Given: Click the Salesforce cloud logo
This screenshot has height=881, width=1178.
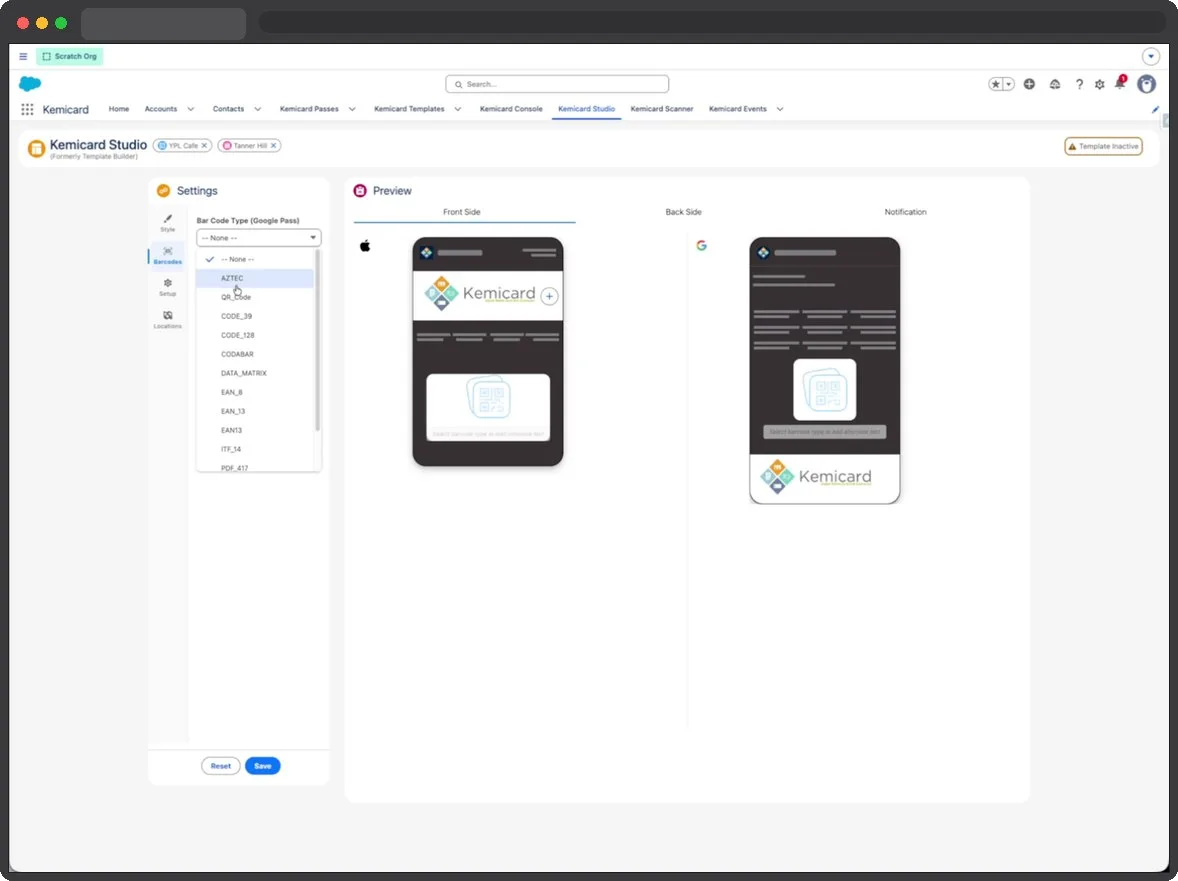Looking at the screenshot, I should pyautogui.click(x=30, y=83).
